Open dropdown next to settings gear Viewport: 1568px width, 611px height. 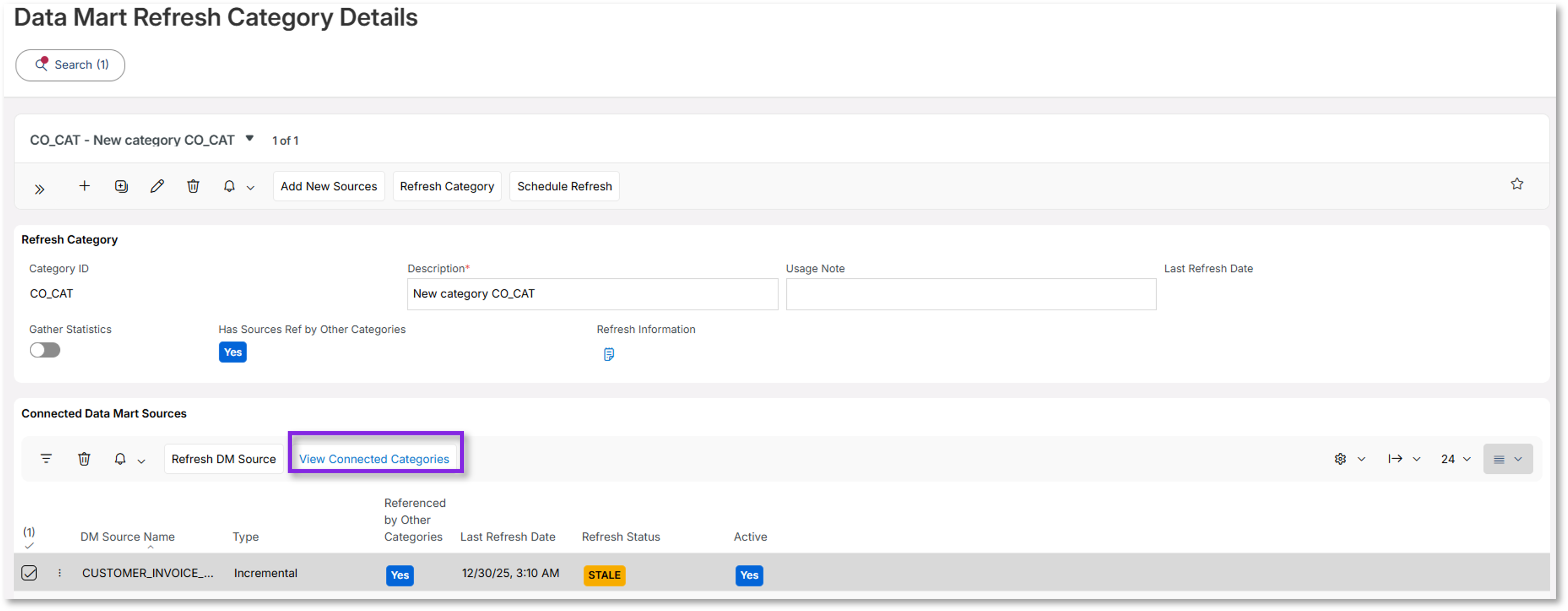pyautogui.click(x=1362, y=459)
